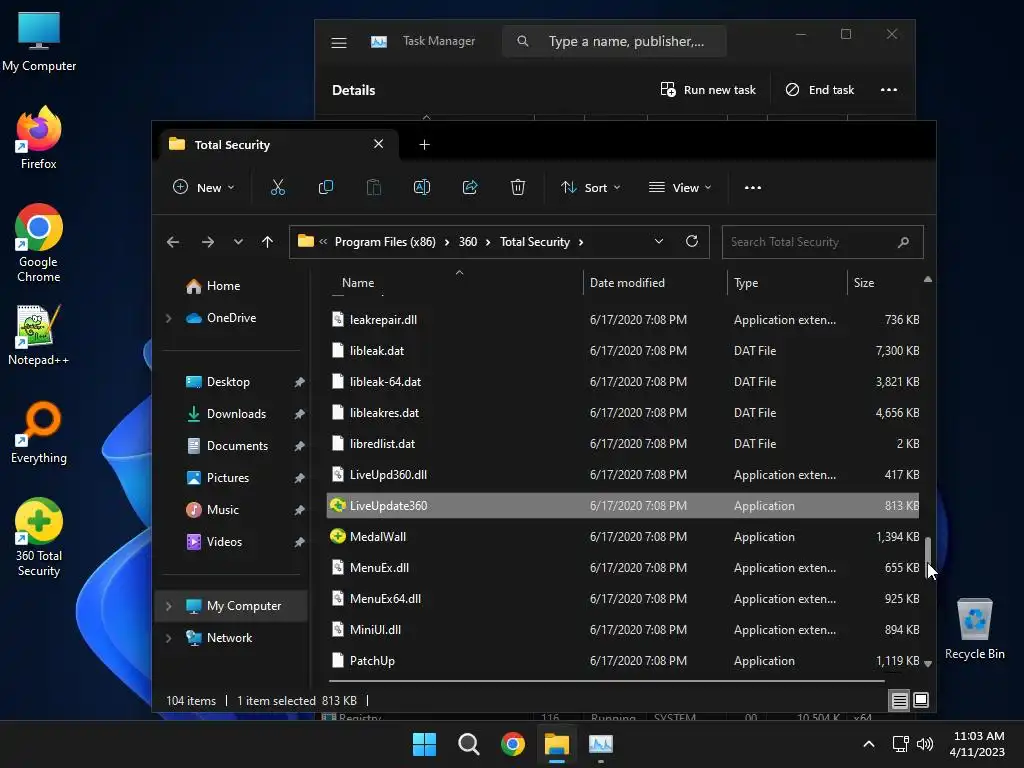The height and width of the screenshot is (768, 1024).
Task: Expand My Computer in navigation pane
Action: click(x=168, y=606)
